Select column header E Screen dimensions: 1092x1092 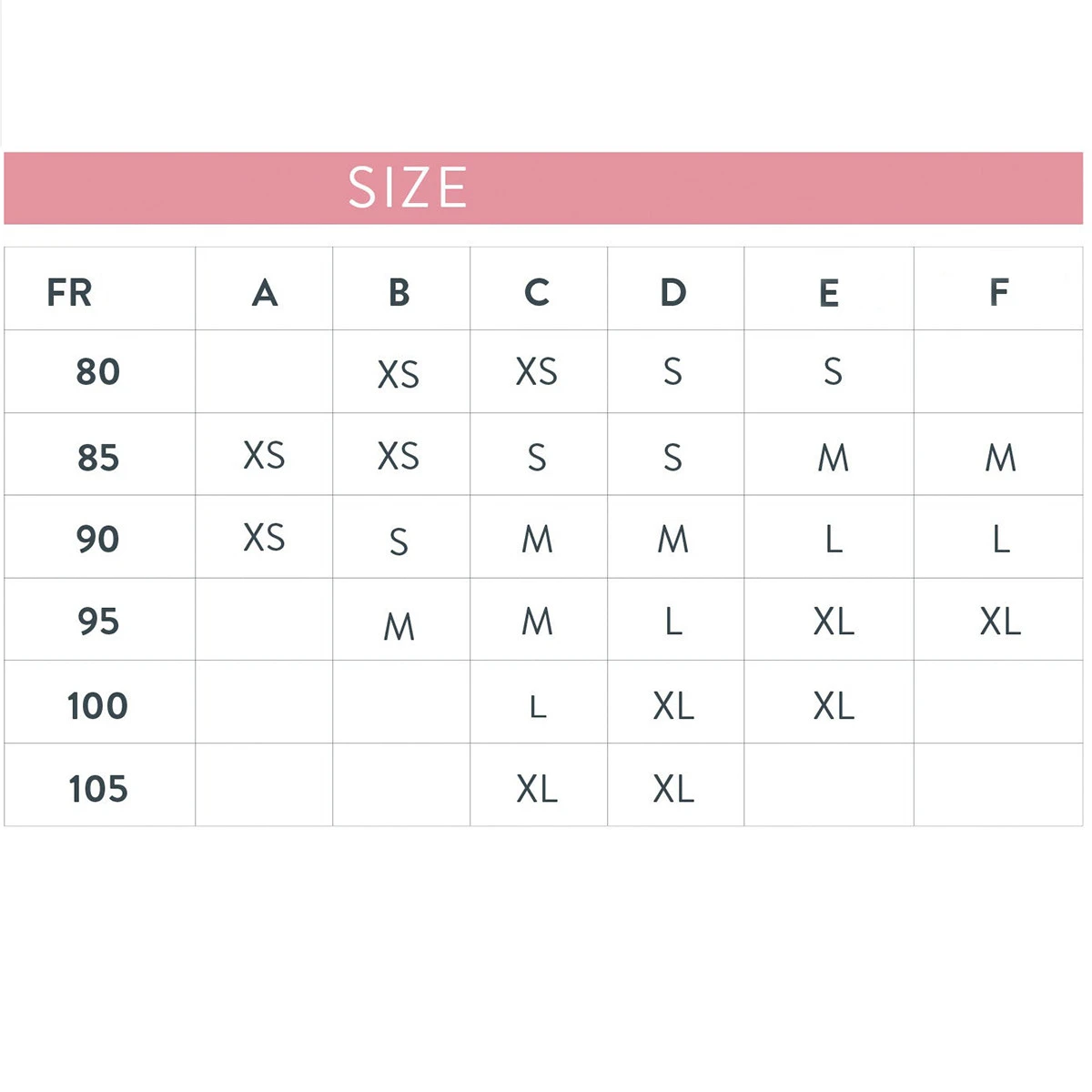(828, 293)
